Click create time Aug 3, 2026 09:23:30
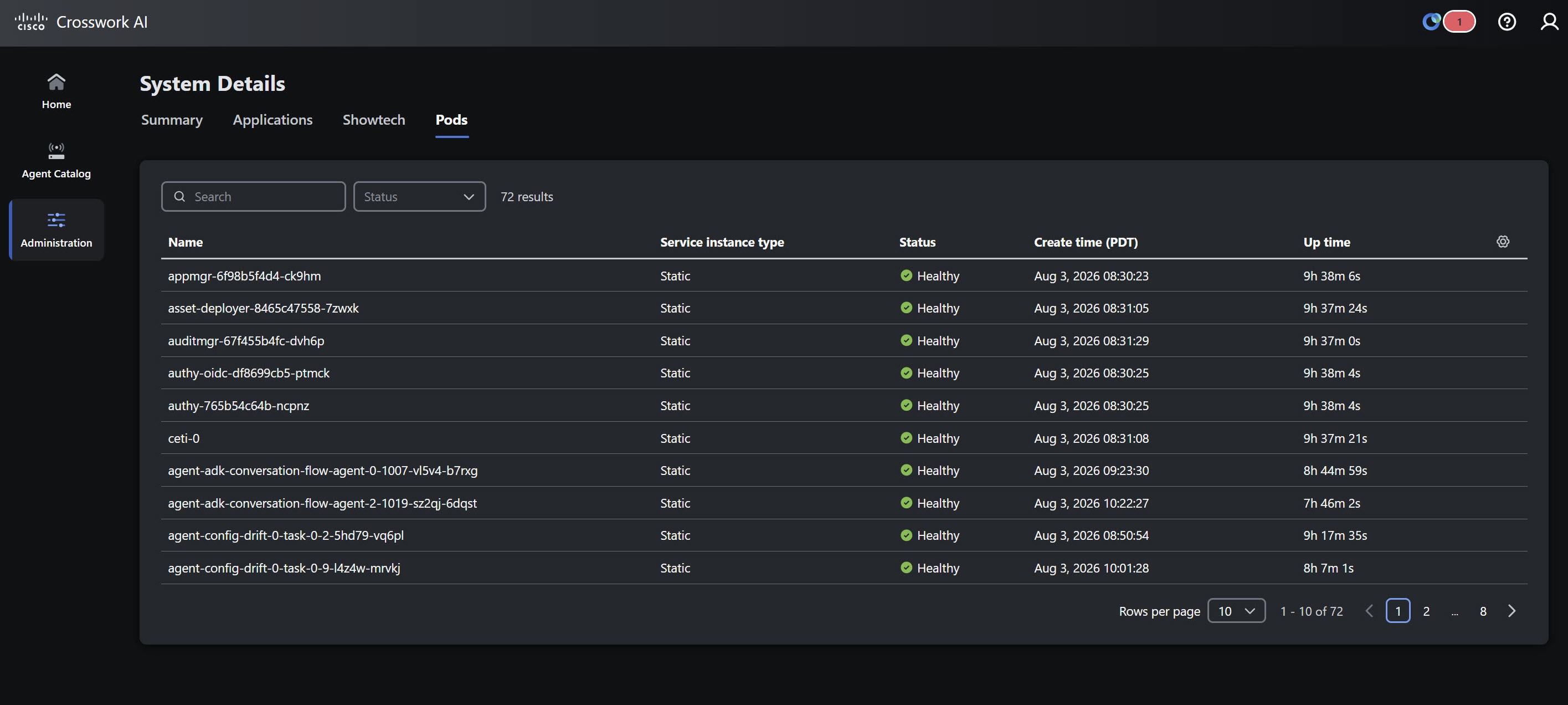The width and height of the screenshot is (1568, 705). click(1091, 471)
